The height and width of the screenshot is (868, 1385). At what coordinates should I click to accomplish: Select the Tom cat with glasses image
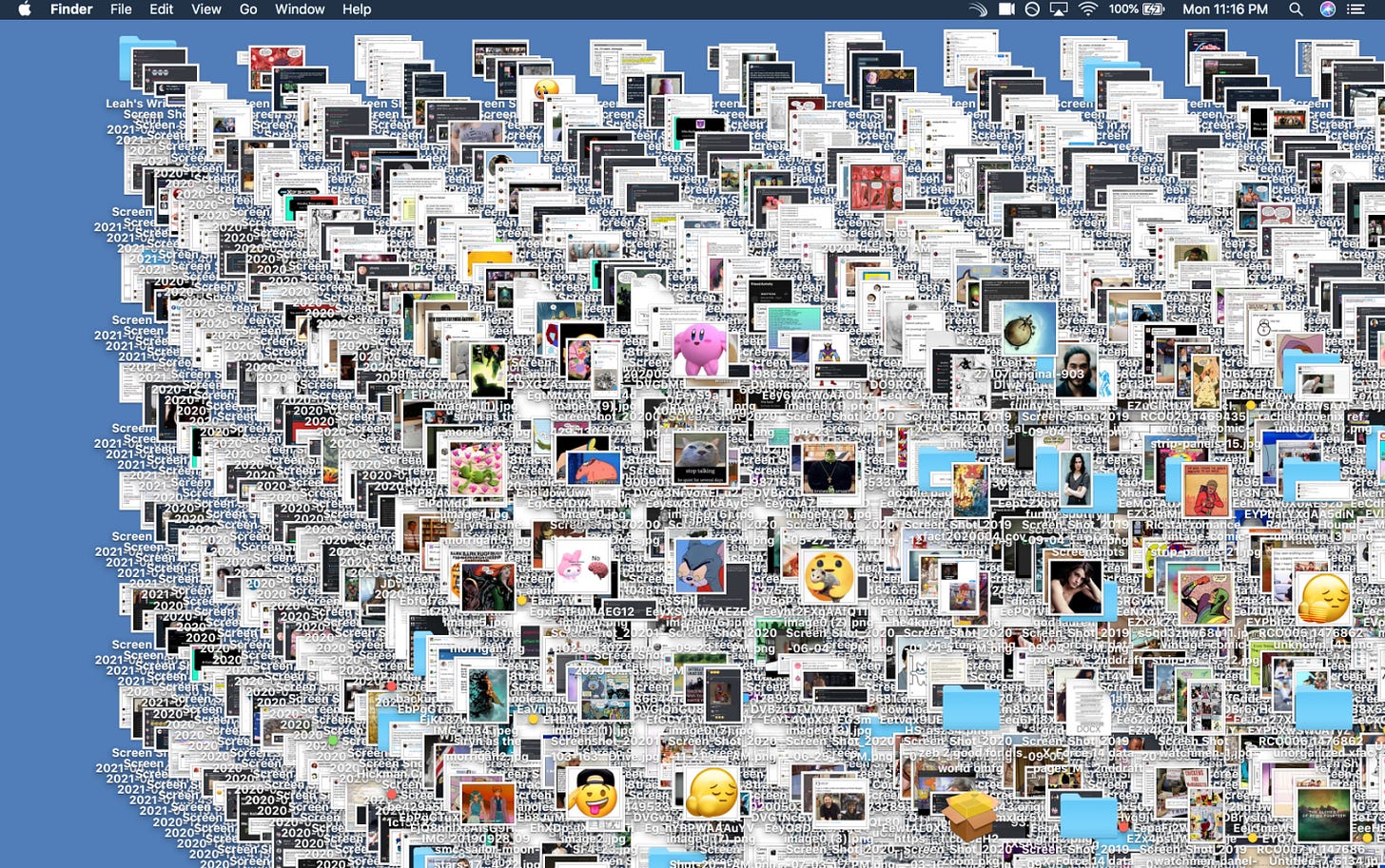click(x=701, y=567)
